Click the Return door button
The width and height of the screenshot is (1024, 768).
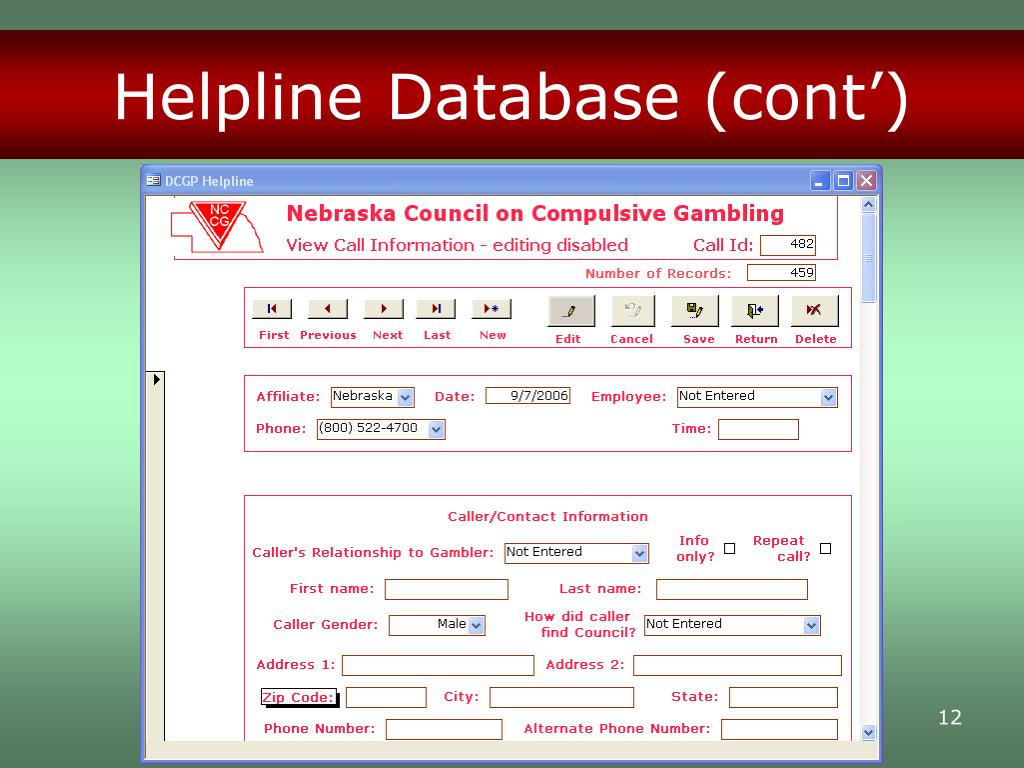(755, 311)
